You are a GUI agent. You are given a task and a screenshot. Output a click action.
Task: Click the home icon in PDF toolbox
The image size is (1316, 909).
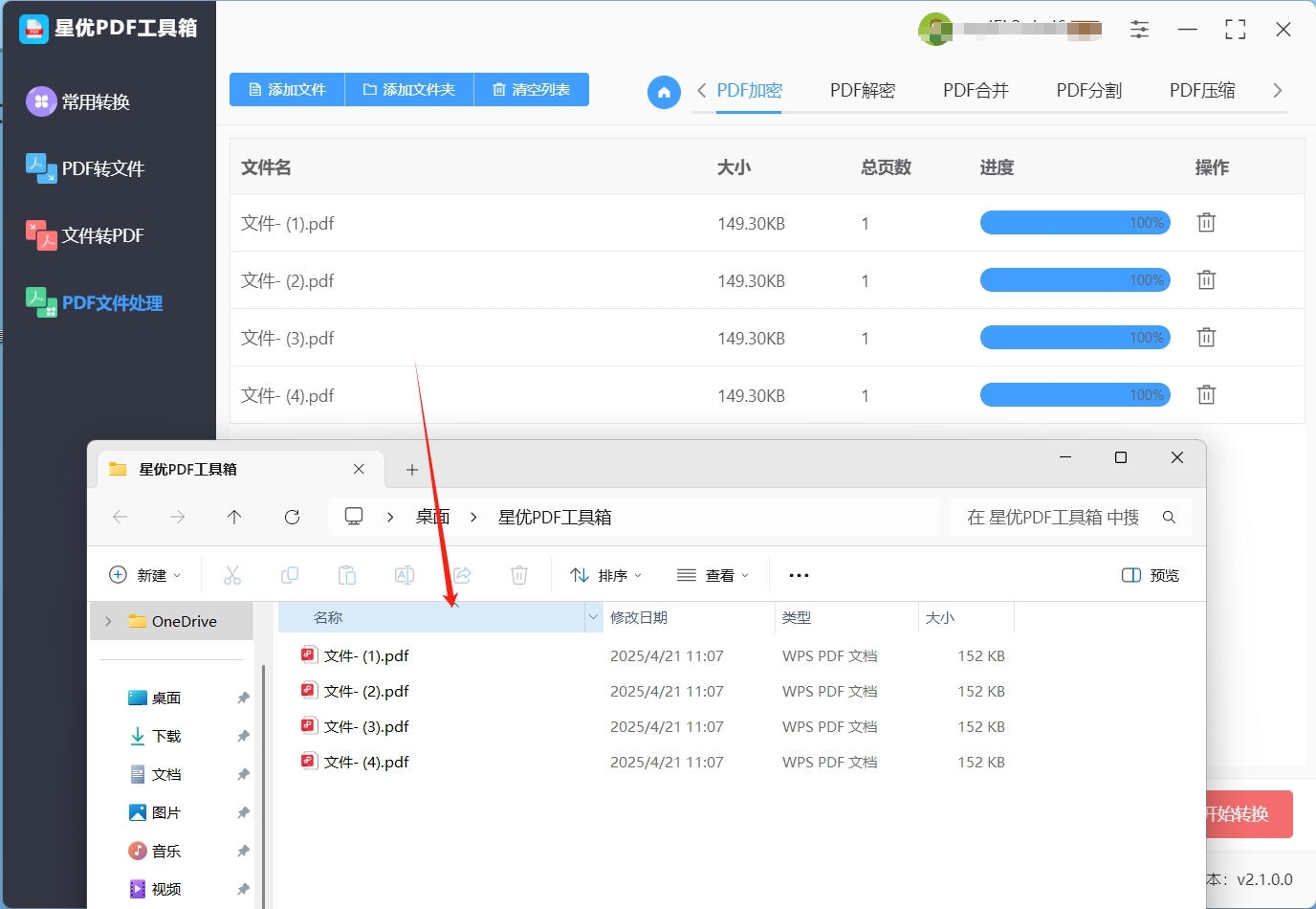[x=664, y=92]
